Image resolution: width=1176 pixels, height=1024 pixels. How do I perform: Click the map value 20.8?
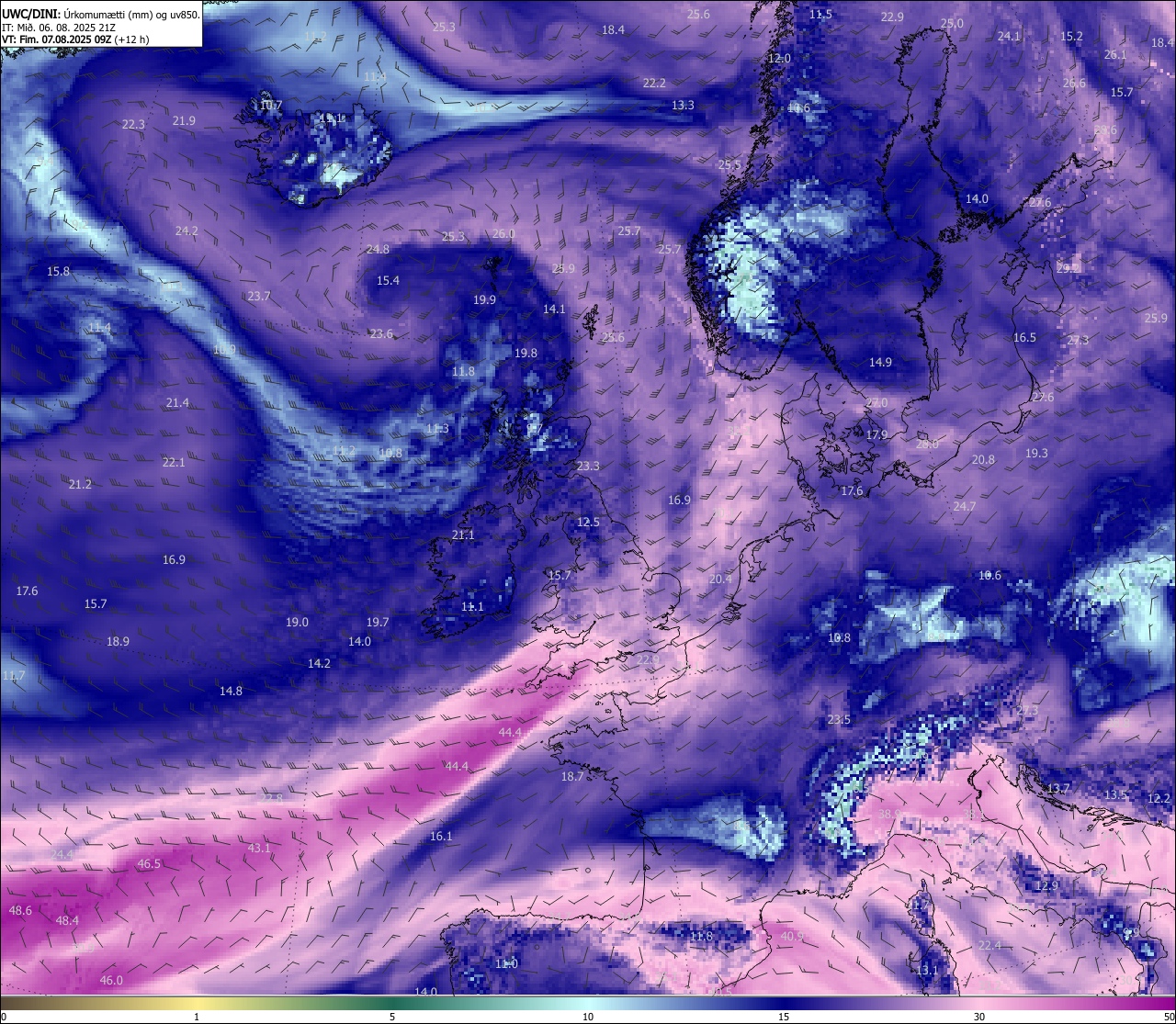coord(983,459)
